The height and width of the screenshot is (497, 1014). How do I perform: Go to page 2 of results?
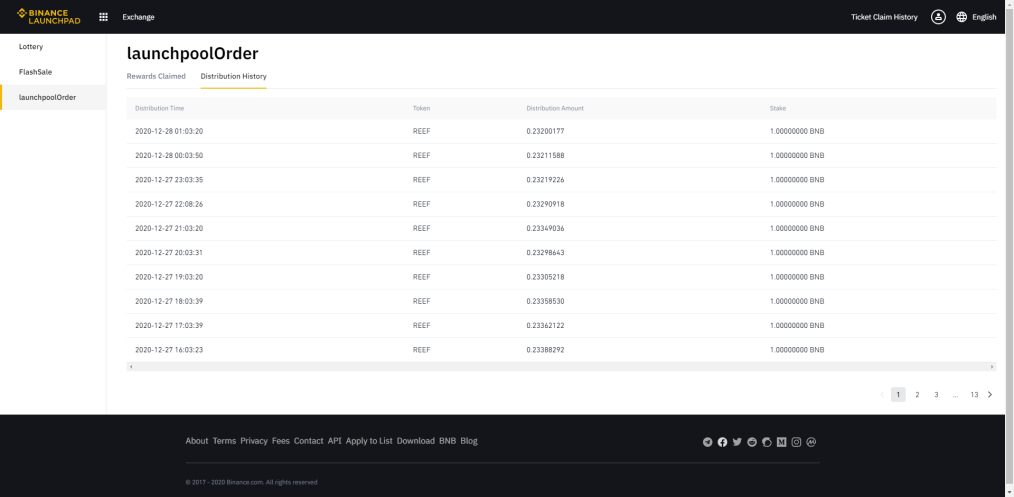pyautogui.click(x=917, y=394)
